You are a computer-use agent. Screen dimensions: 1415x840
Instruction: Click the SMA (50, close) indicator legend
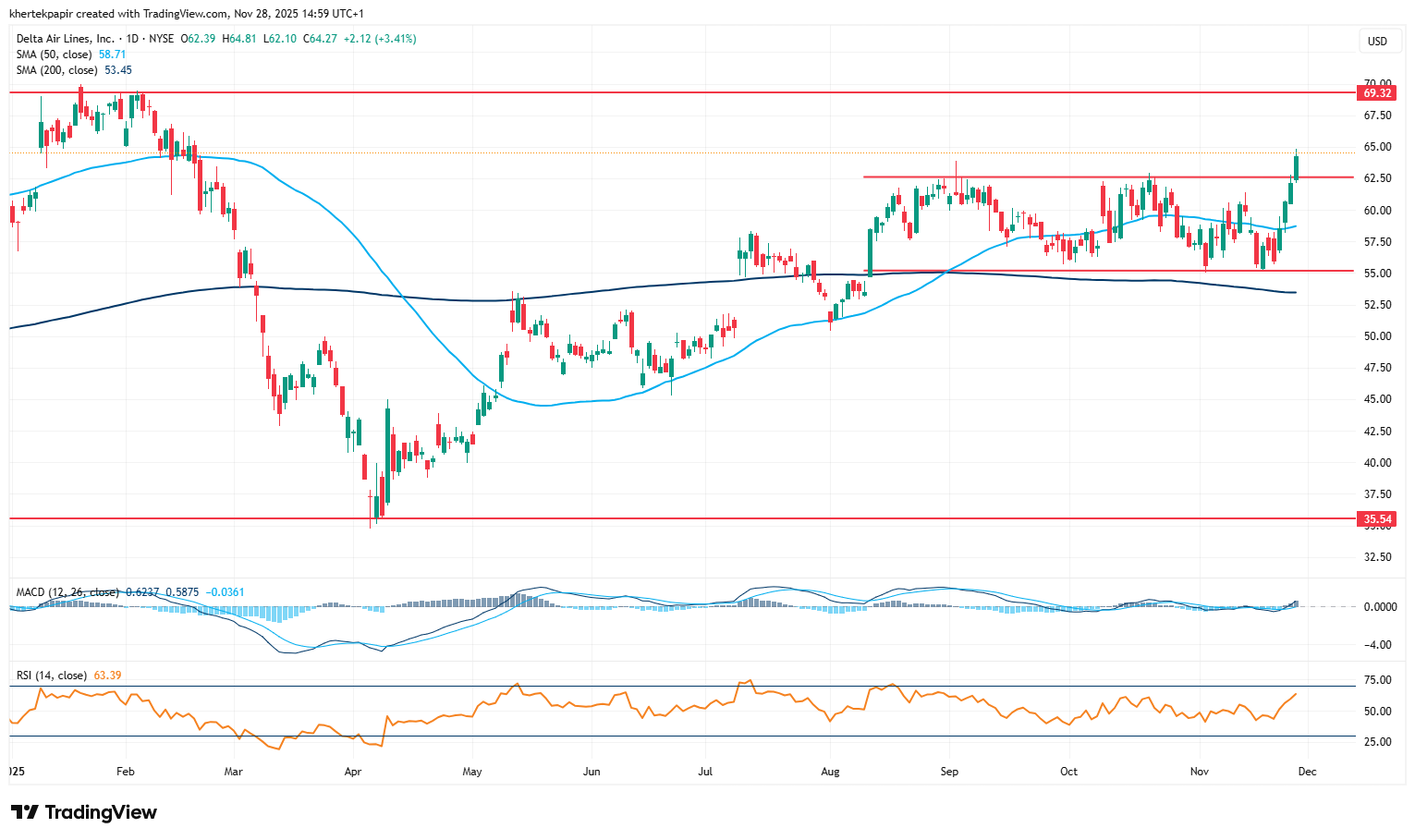tap(55, 55)
